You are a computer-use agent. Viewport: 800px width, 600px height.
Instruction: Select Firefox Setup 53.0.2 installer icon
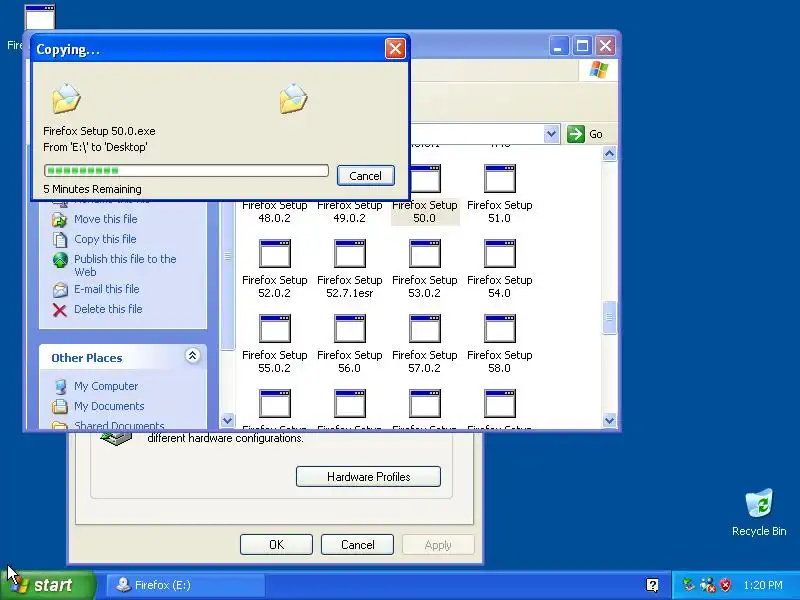pos(424,254)
